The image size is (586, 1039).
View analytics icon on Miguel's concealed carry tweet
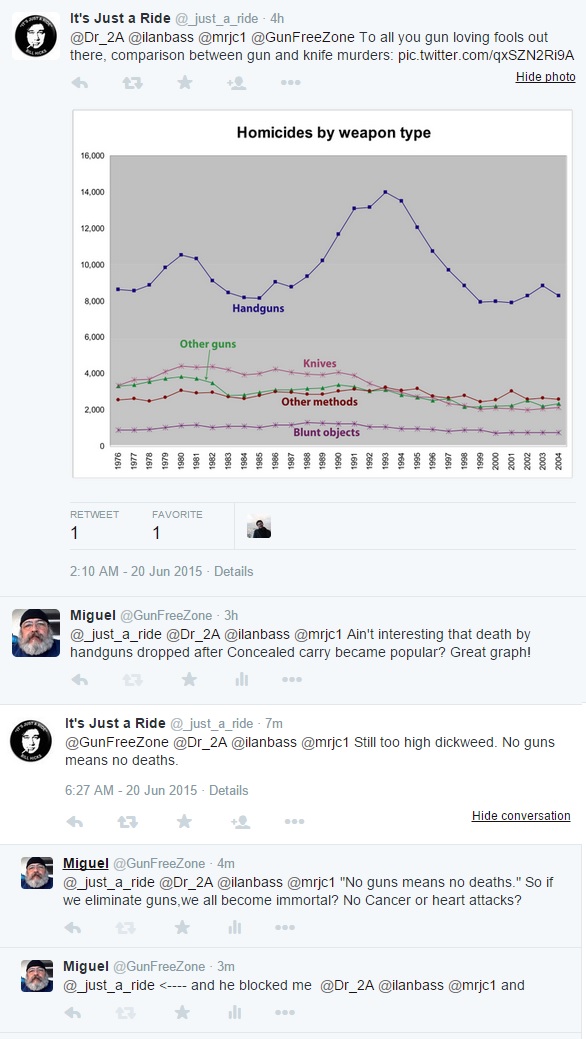[241, 679]
